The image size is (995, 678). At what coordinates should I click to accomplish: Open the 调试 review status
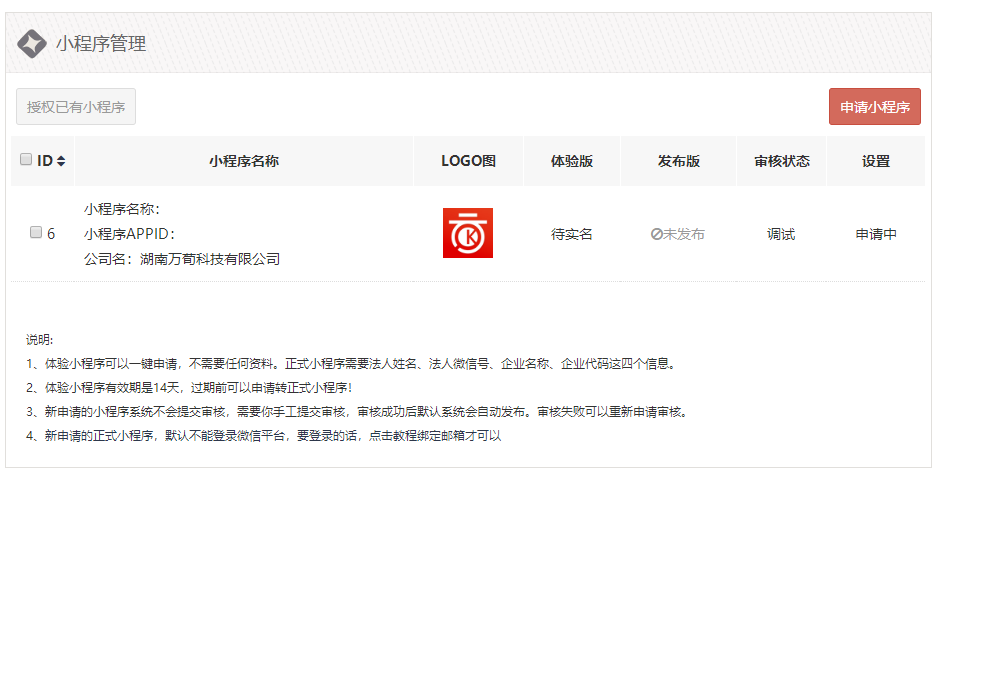tap(781, 234)
